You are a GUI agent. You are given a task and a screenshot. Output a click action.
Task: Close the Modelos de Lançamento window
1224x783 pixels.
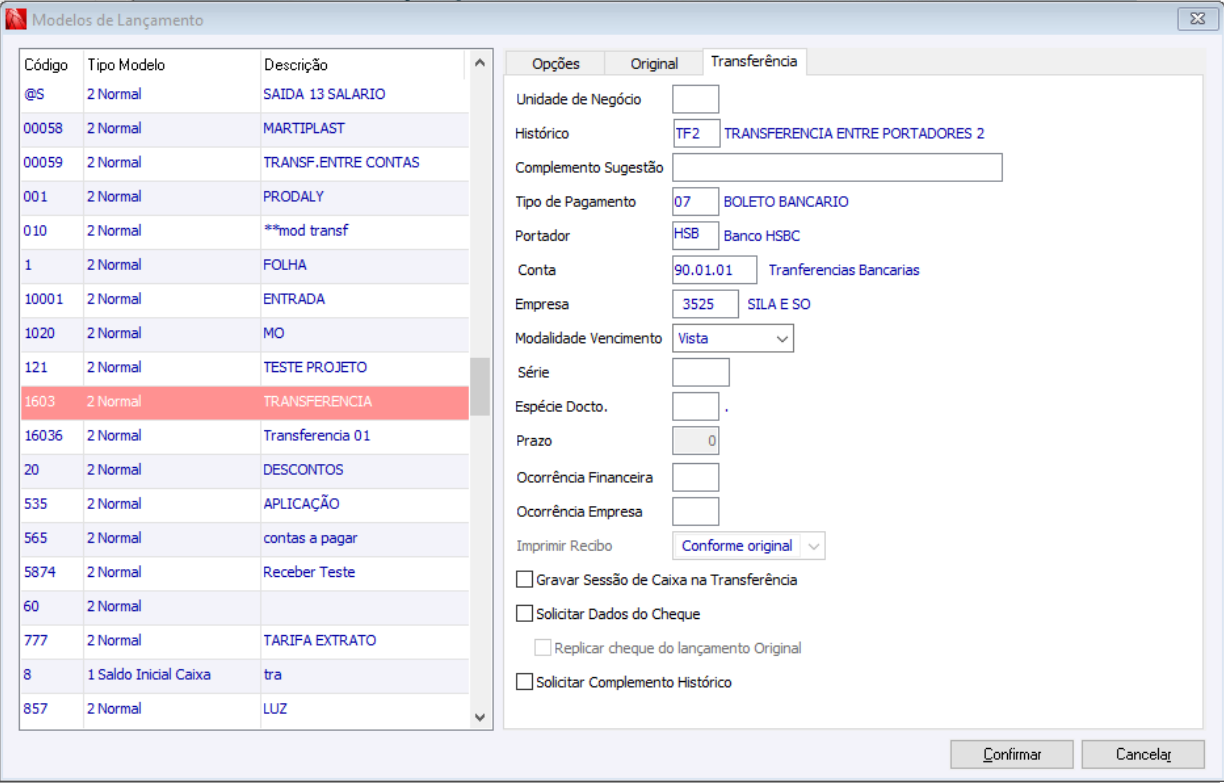pyautogui.click(x=1196, y=19)
